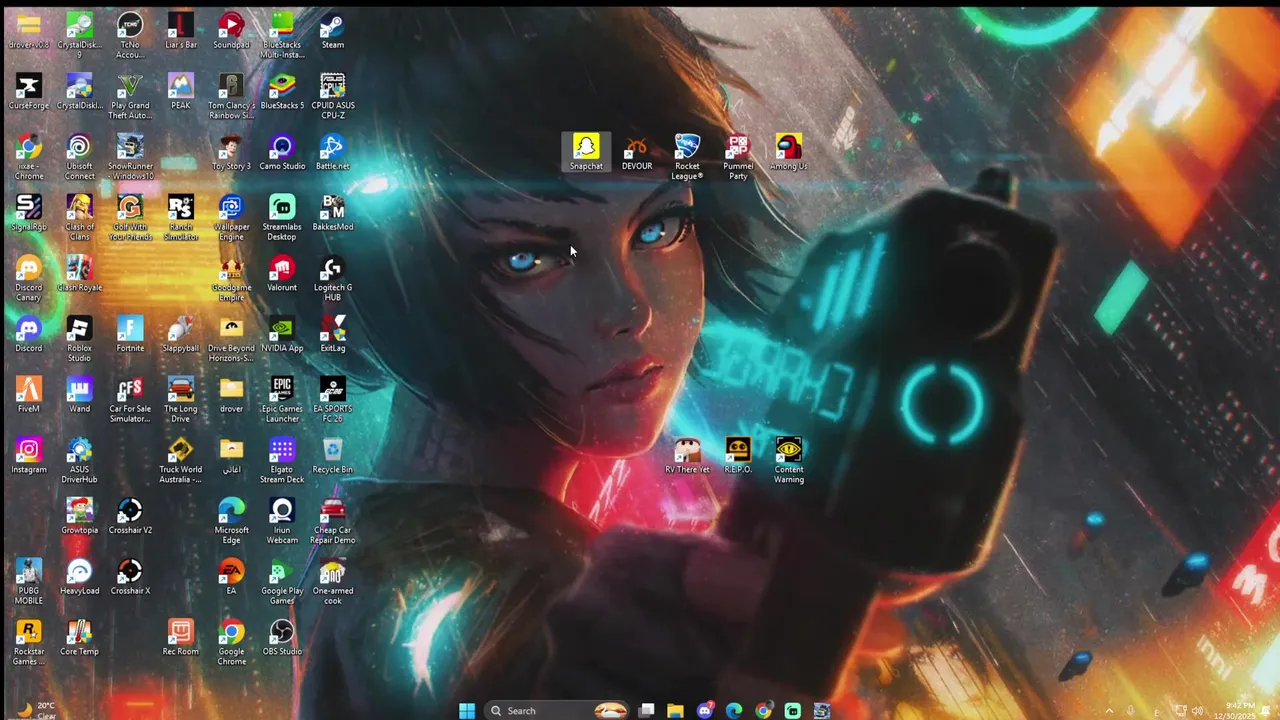Select Golf With Your Friends icon

click(x=130, y=218)
